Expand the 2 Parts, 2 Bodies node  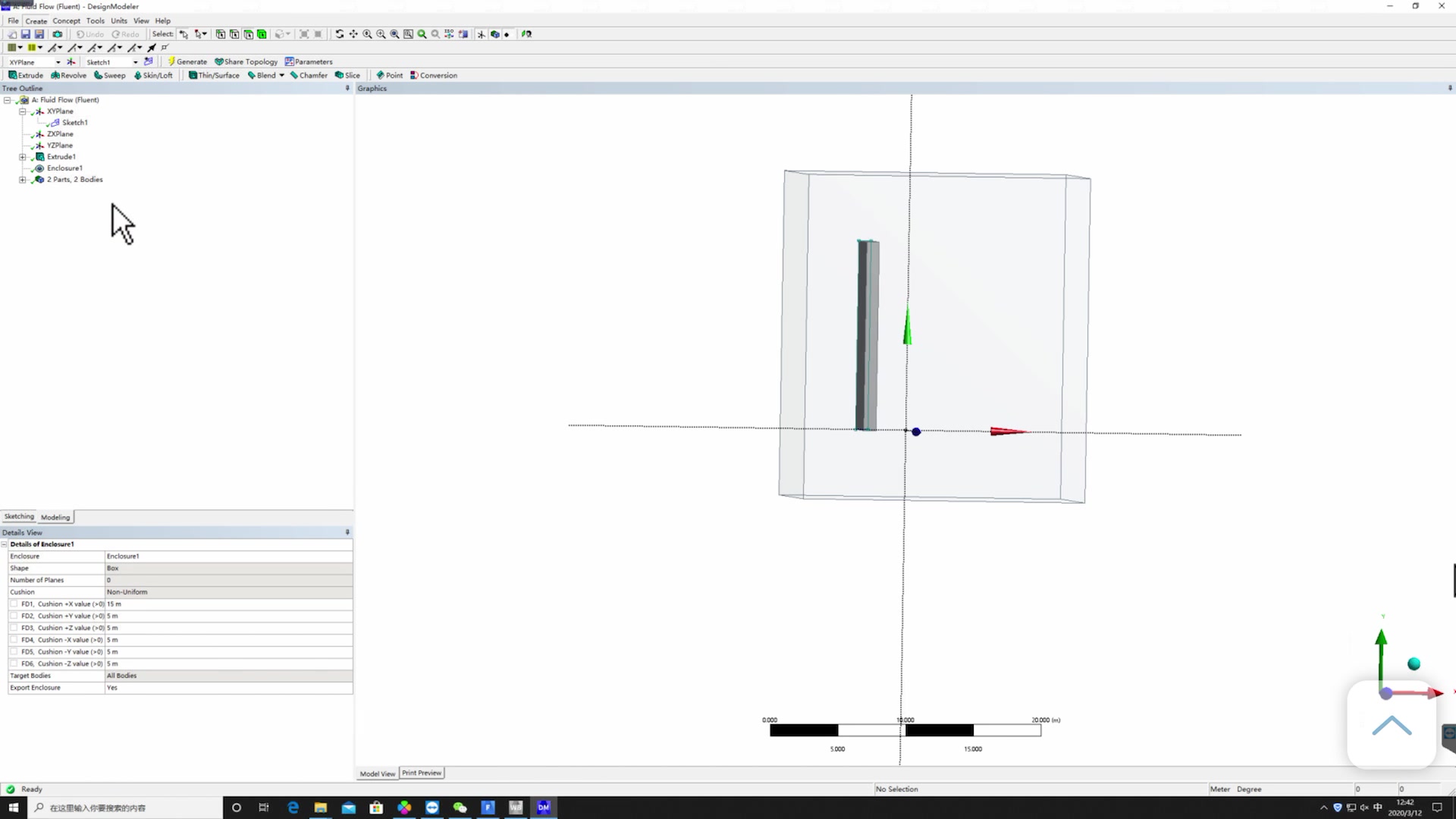23,179
